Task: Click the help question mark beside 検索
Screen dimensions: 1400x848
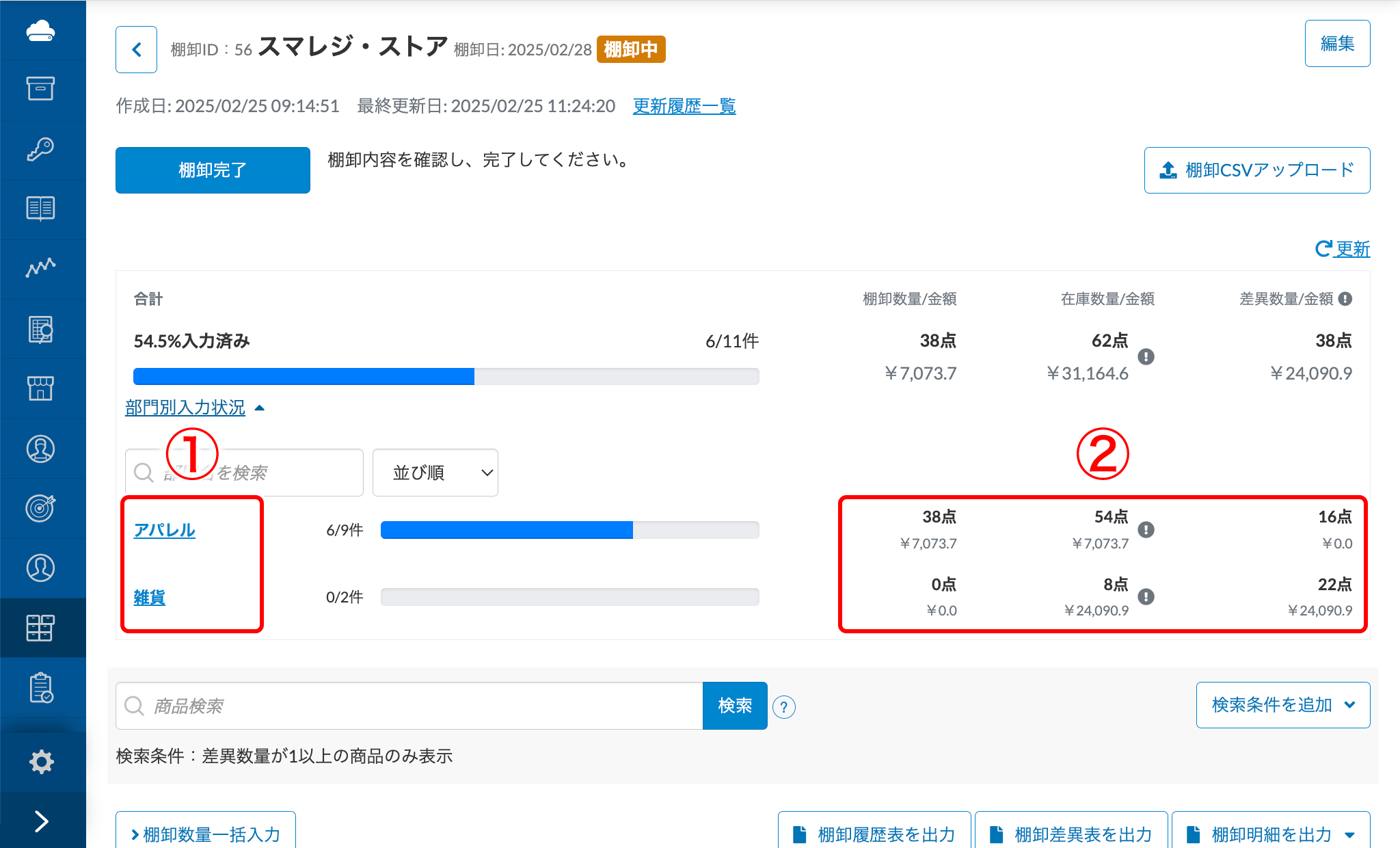Action: [784, 706]
